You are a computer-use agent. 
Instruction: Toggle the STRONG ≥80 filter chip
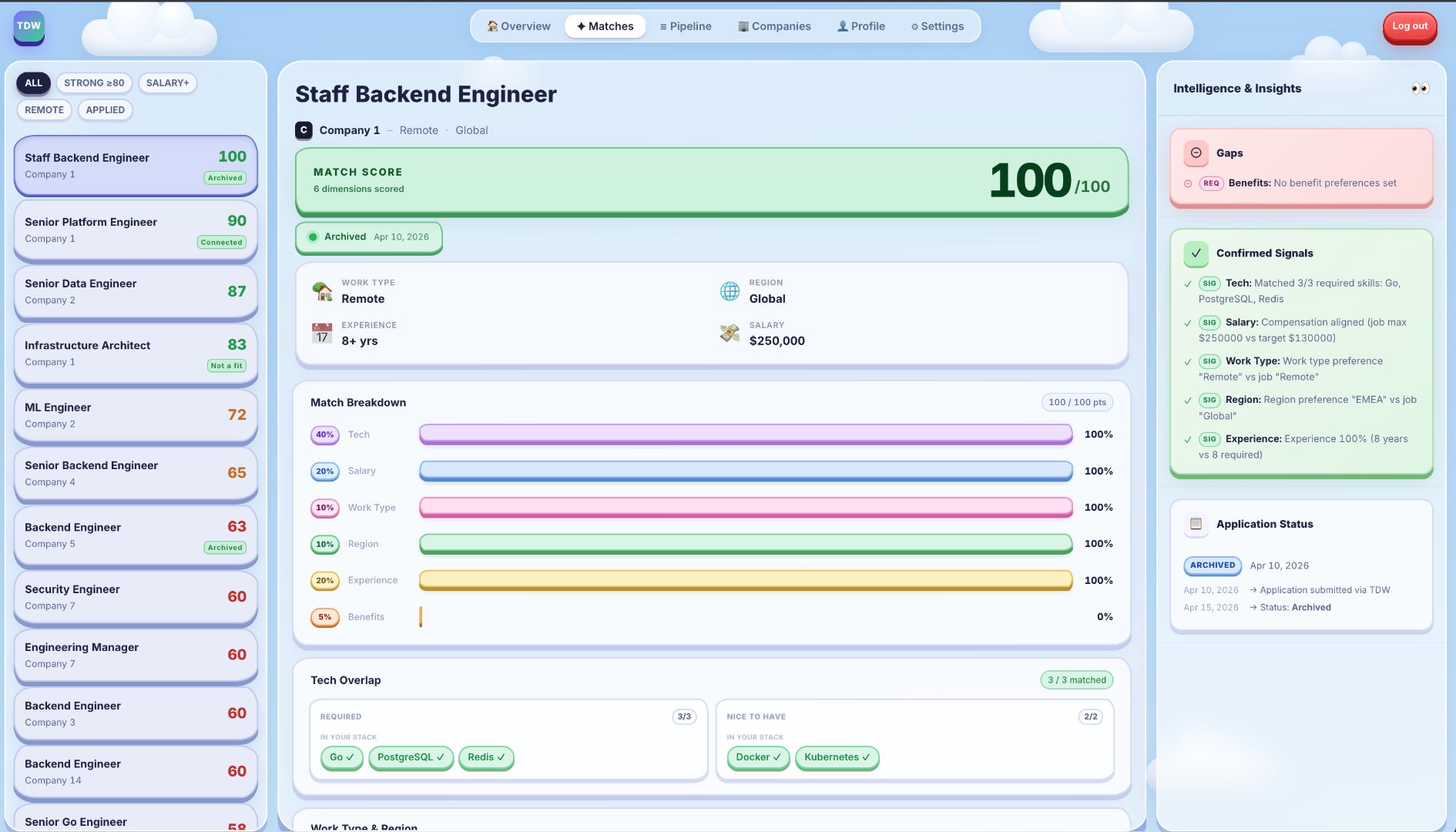click(x=94, y=83)
